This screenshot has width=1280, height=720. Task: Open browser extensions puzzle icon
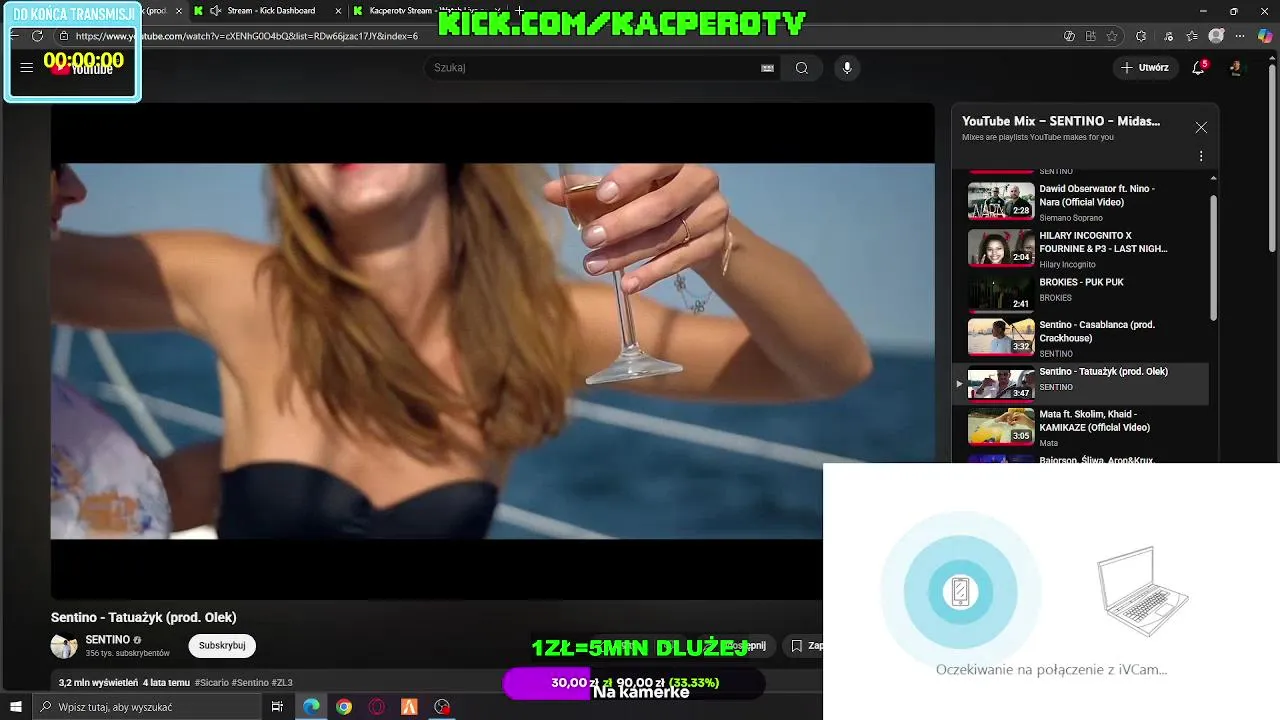(1141, 36)
